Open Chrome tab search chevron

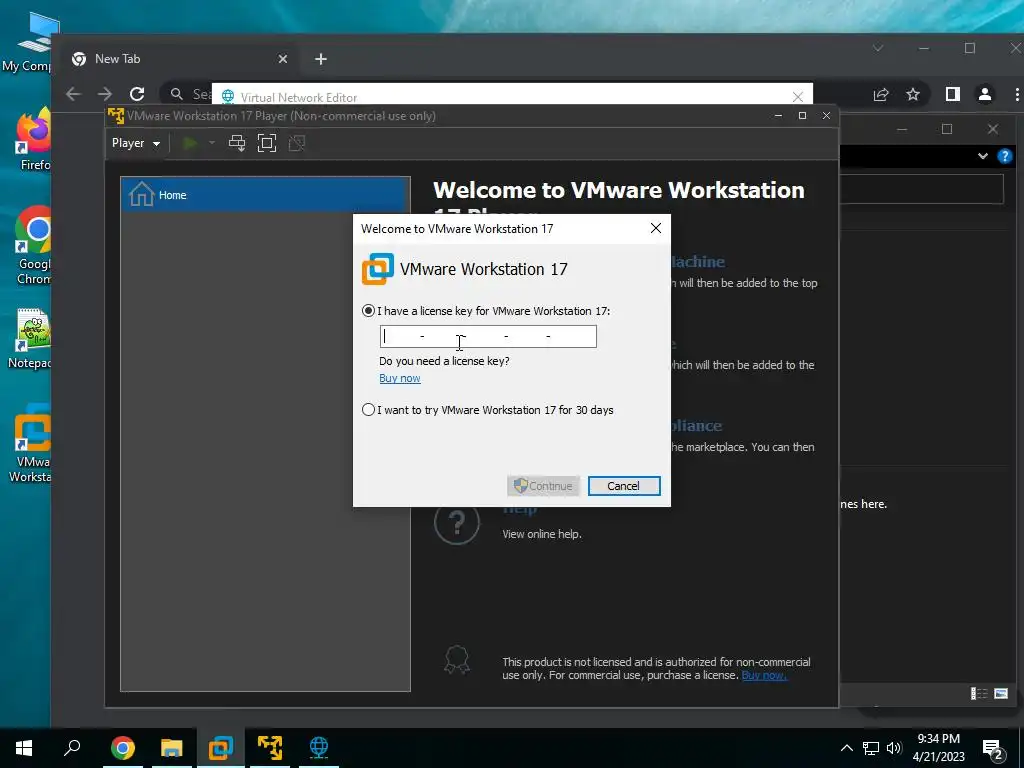pos(878,48)
